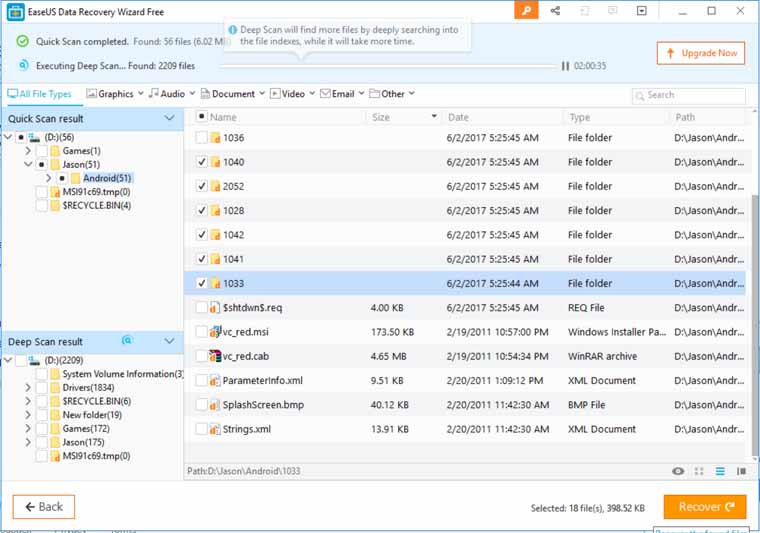Viewport: 760px width, 533px height.
Task: Uncheck the 1028 folder checkbox
Action: 202,210
